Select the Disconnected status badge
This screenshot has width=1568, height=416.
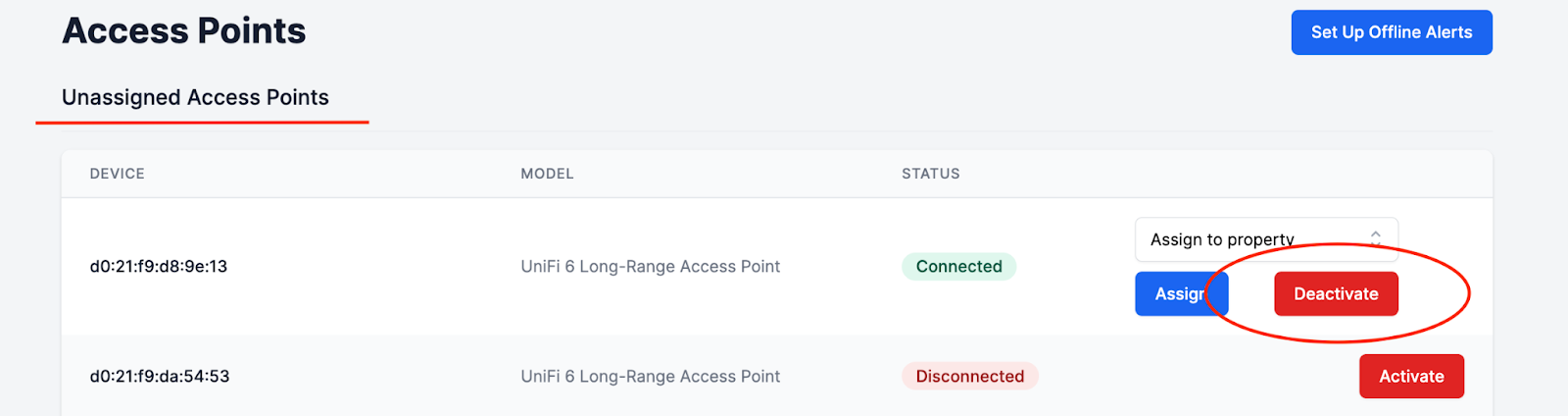970,376
